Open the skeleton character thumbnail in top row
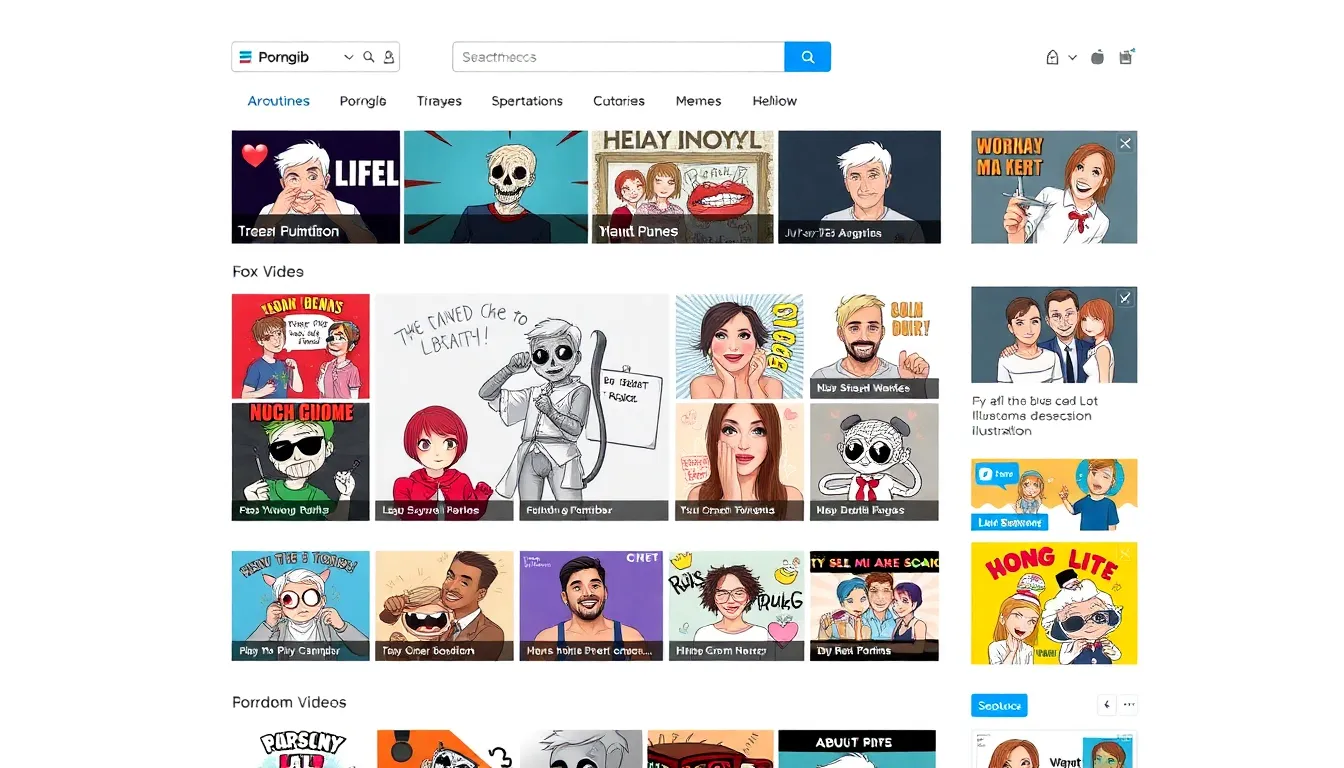1344x768 pixels. [x=495, y=187]
